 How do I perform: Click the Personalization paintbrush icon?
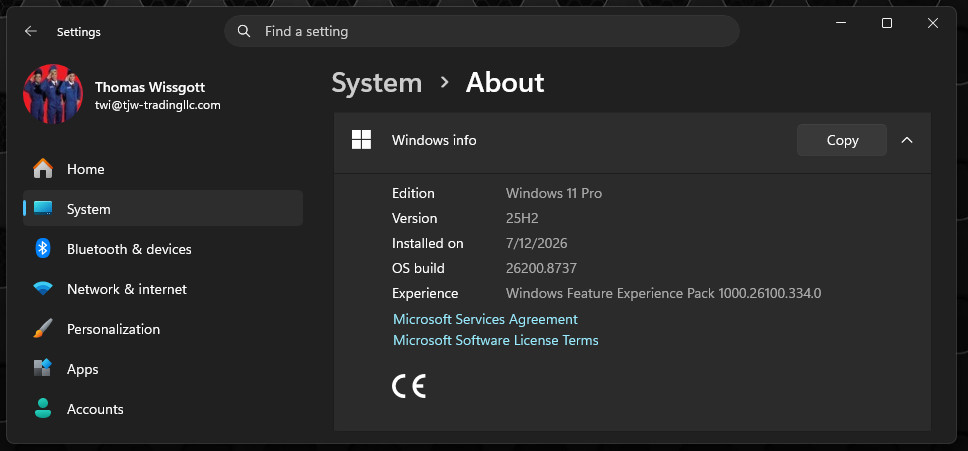[x=43, y=329]
